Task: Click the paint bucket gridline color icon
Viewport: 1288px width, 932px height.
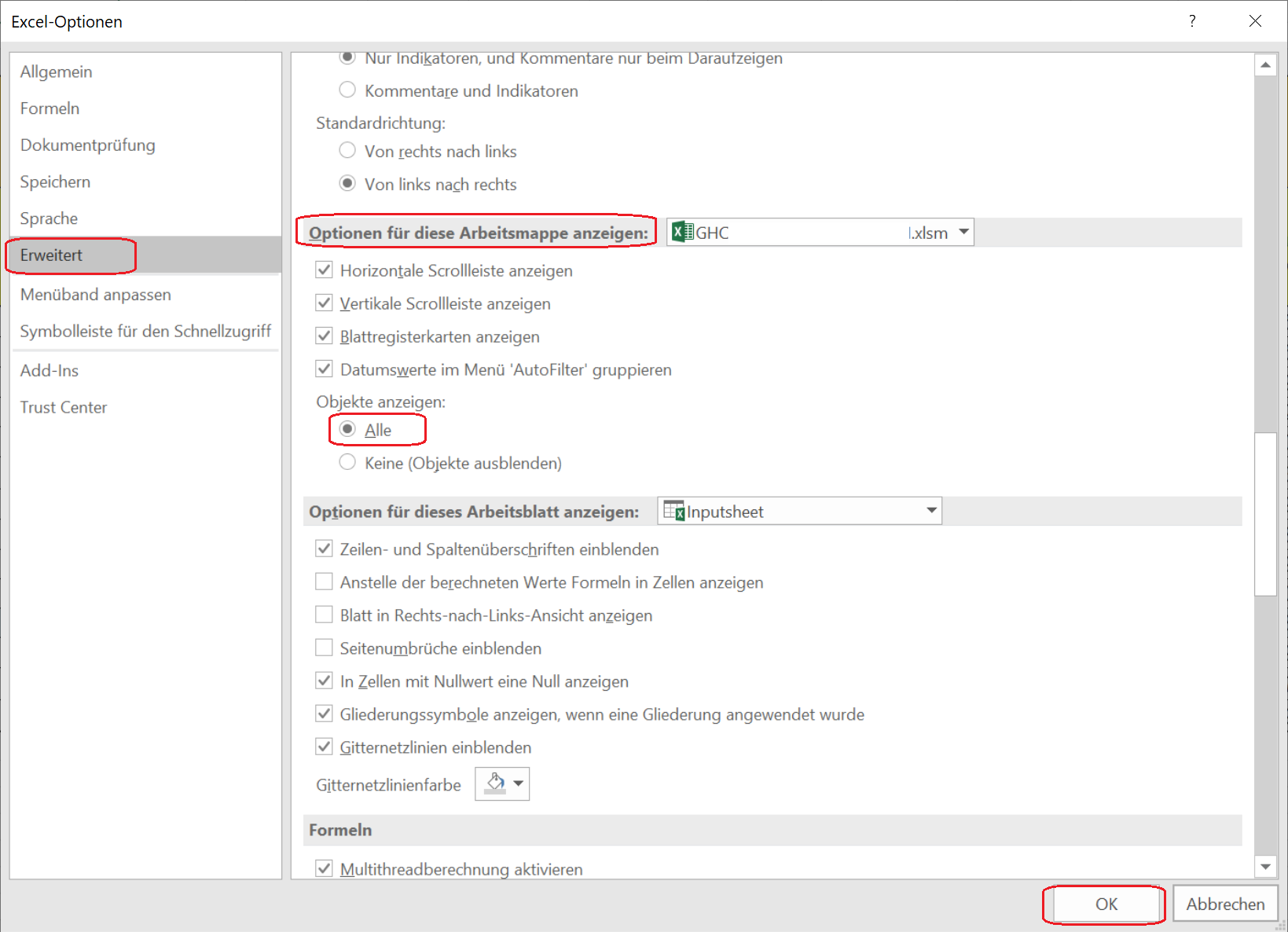Action: [495, 783]
